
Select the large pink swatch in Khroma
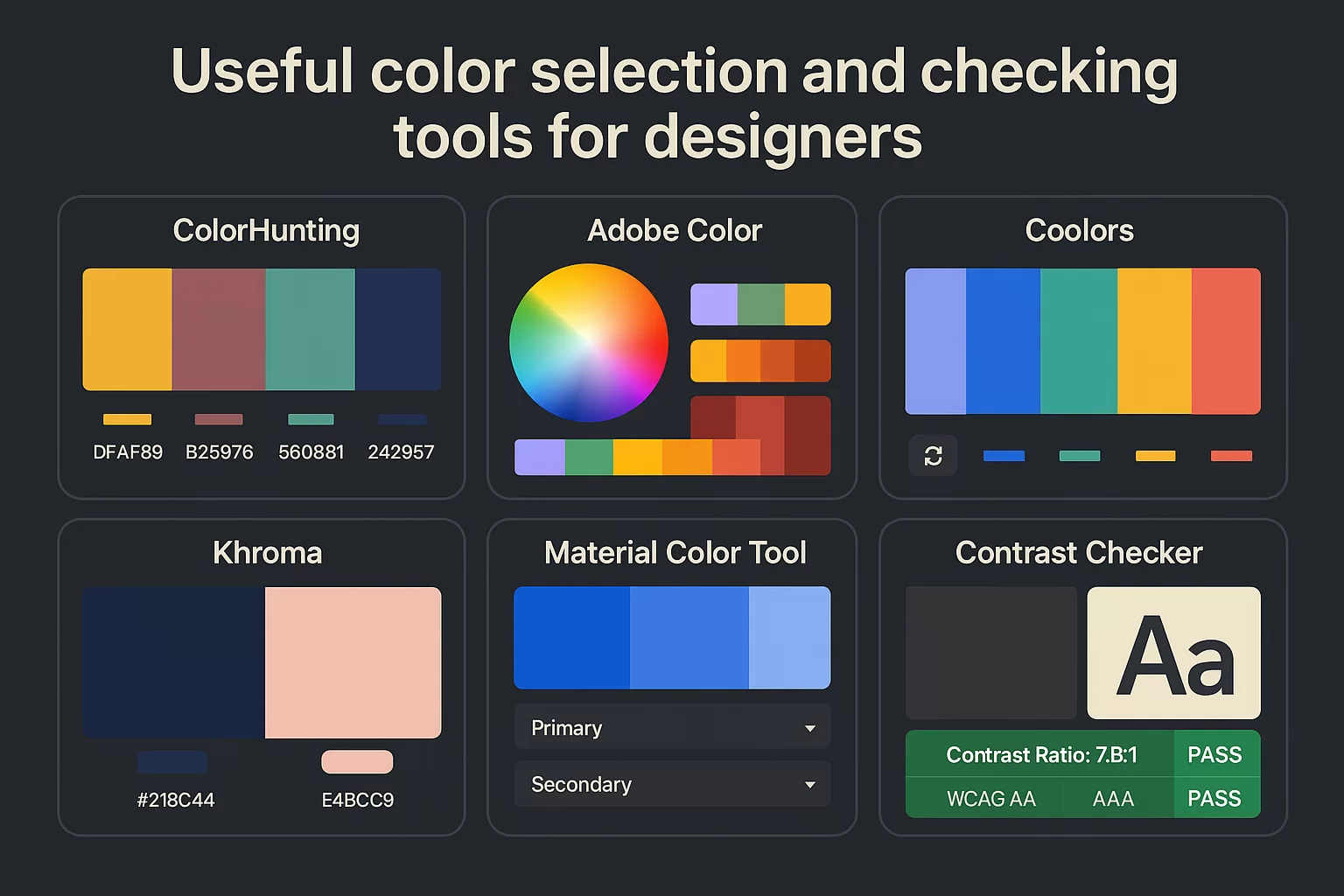click(353, 662)
